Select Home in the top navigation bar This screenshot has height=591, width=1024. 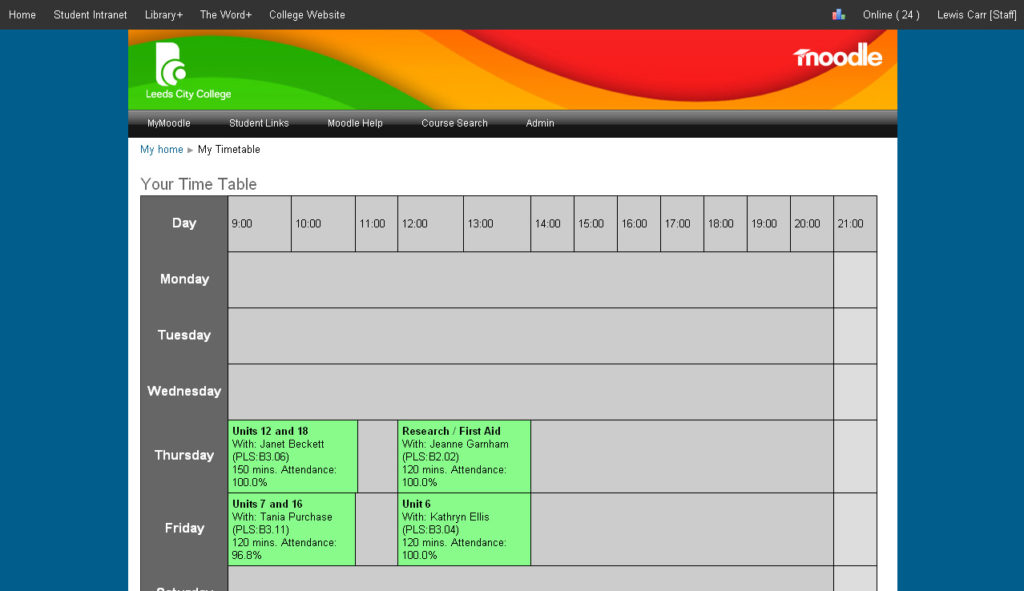[22, 14]
